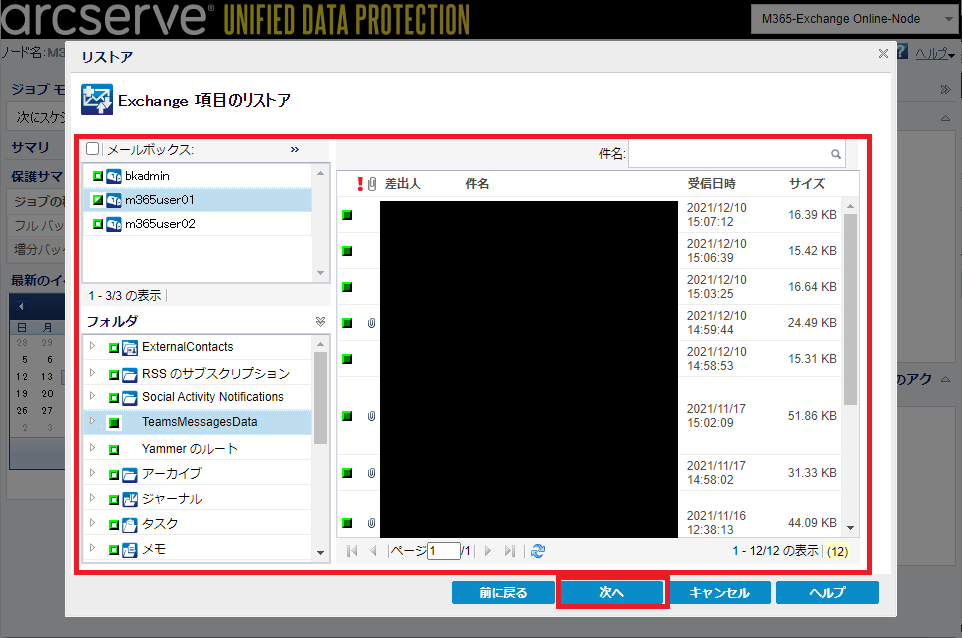The image size is (962, 638).
Task: Click the memo folder icon (メモ)
Action: [x=129, y=550]
